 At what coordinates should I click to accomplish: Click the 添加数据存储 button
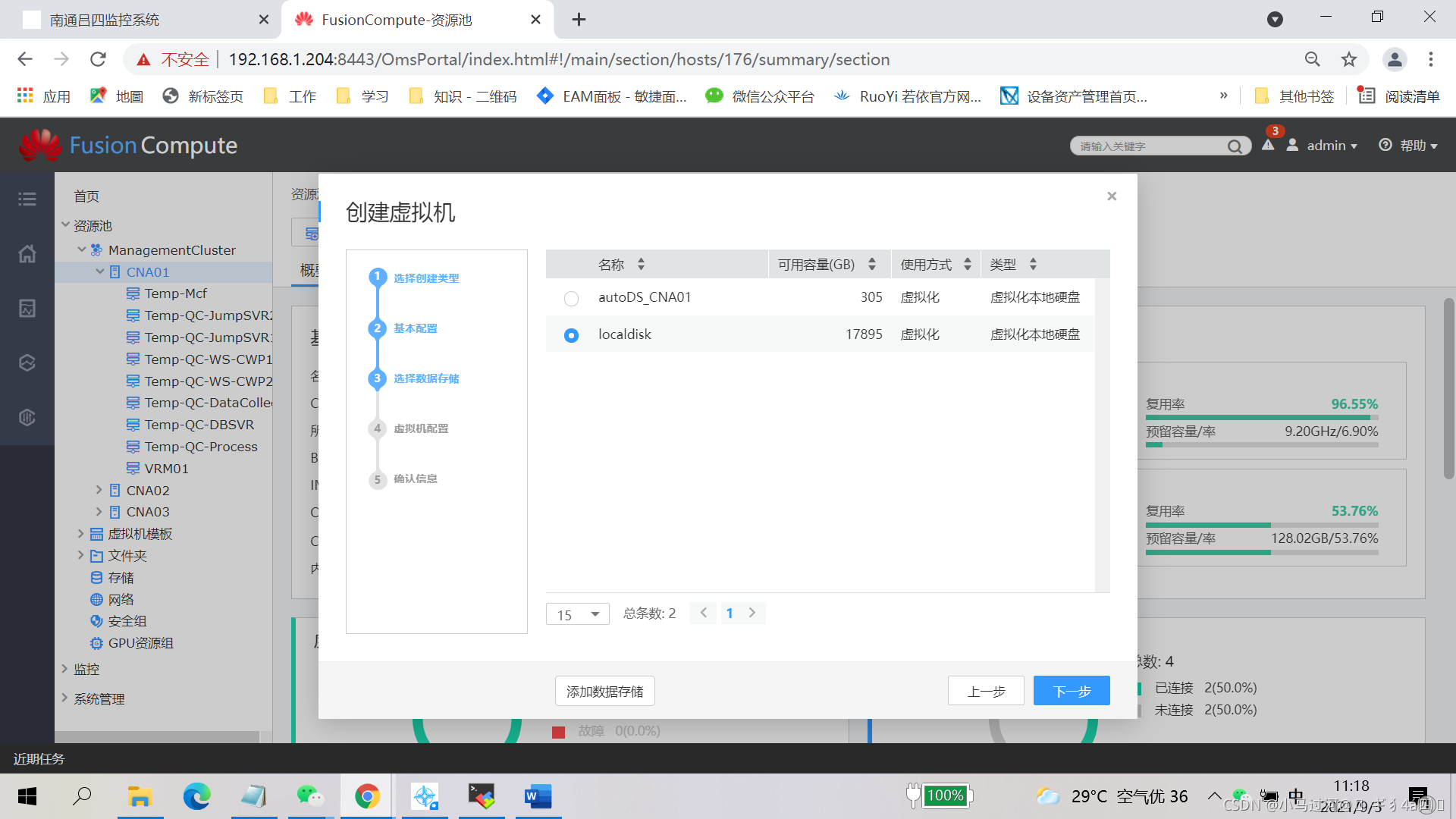click(604, 691)
